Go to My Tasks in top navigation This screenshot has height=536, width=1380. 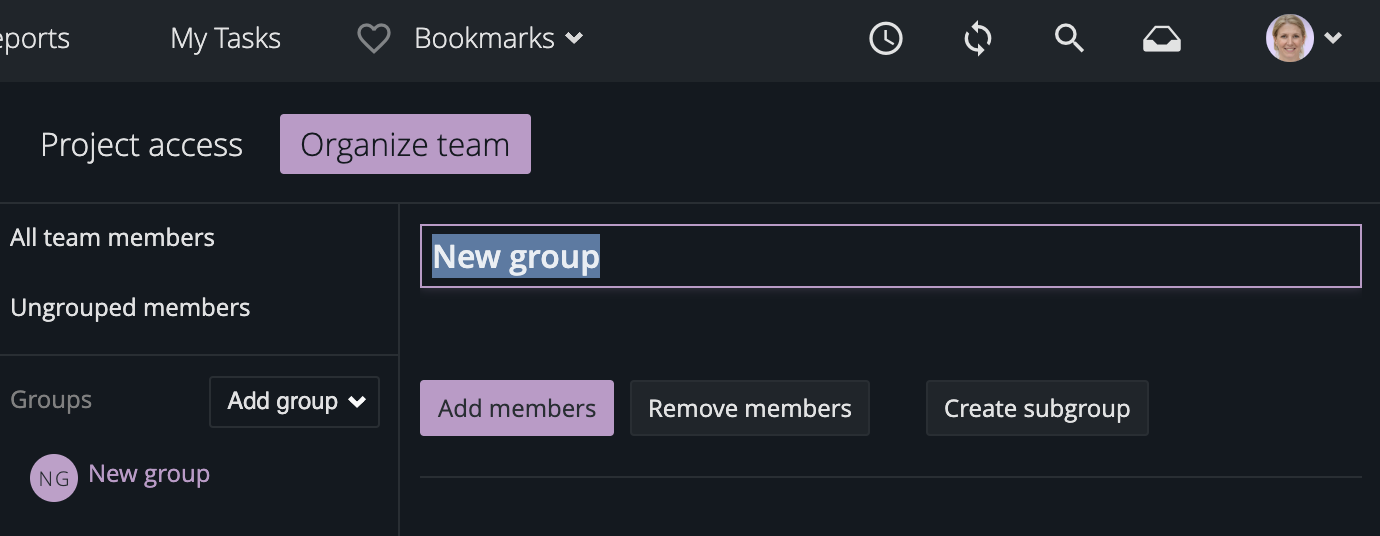tap(225, 39)
